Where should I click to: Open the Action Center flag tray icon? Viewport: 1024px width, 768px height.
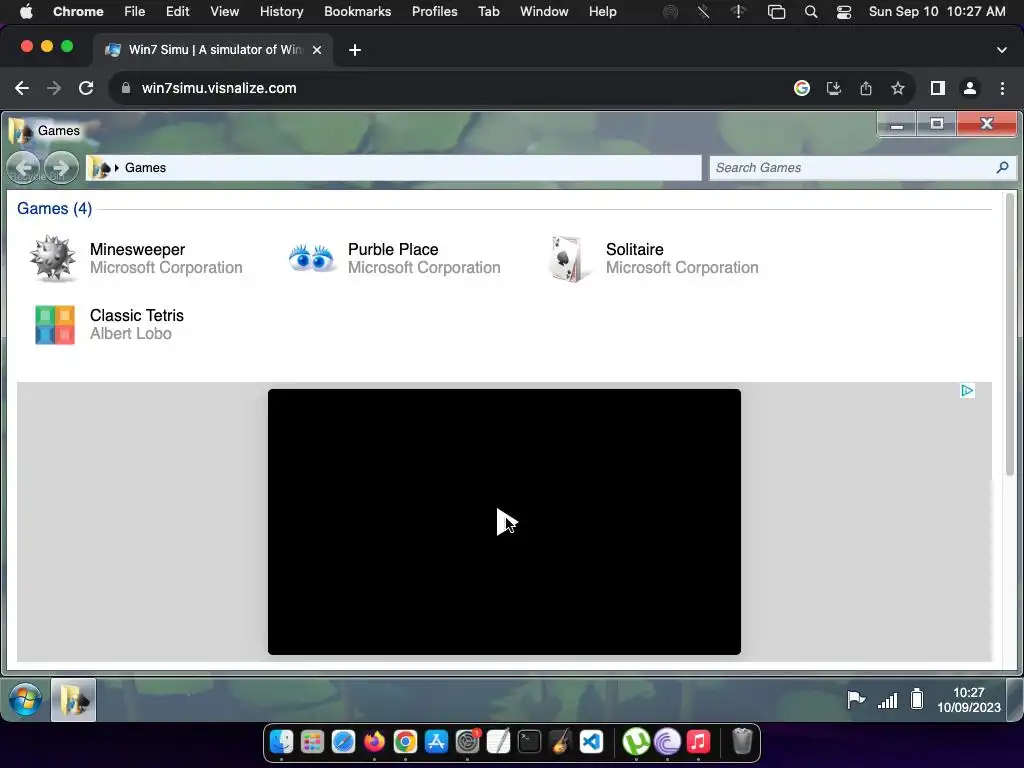pos(856,699)
